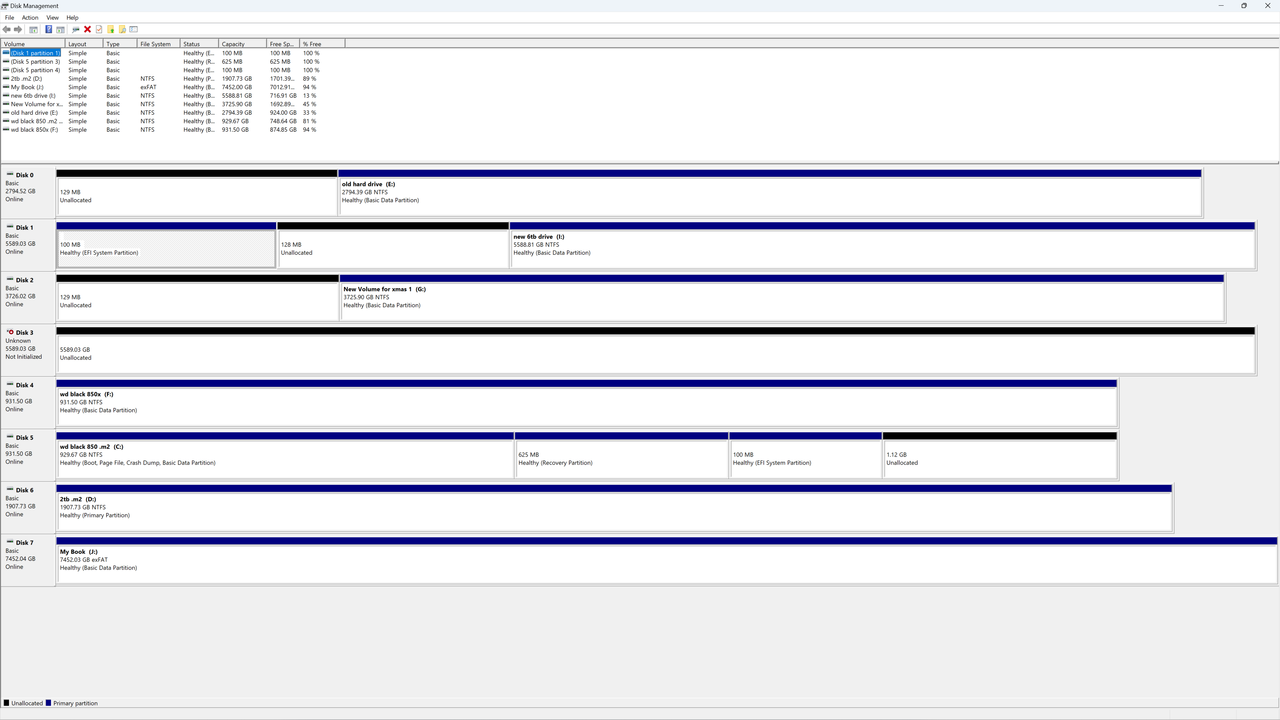This screenshot has height=720, width=1280.
Task: Sort list by Layout column header
Action: [83, 44]
